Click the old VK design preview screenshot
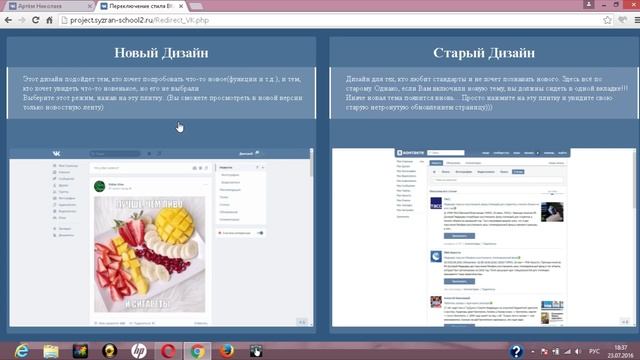The image size is (640, 360). point(484,237)
